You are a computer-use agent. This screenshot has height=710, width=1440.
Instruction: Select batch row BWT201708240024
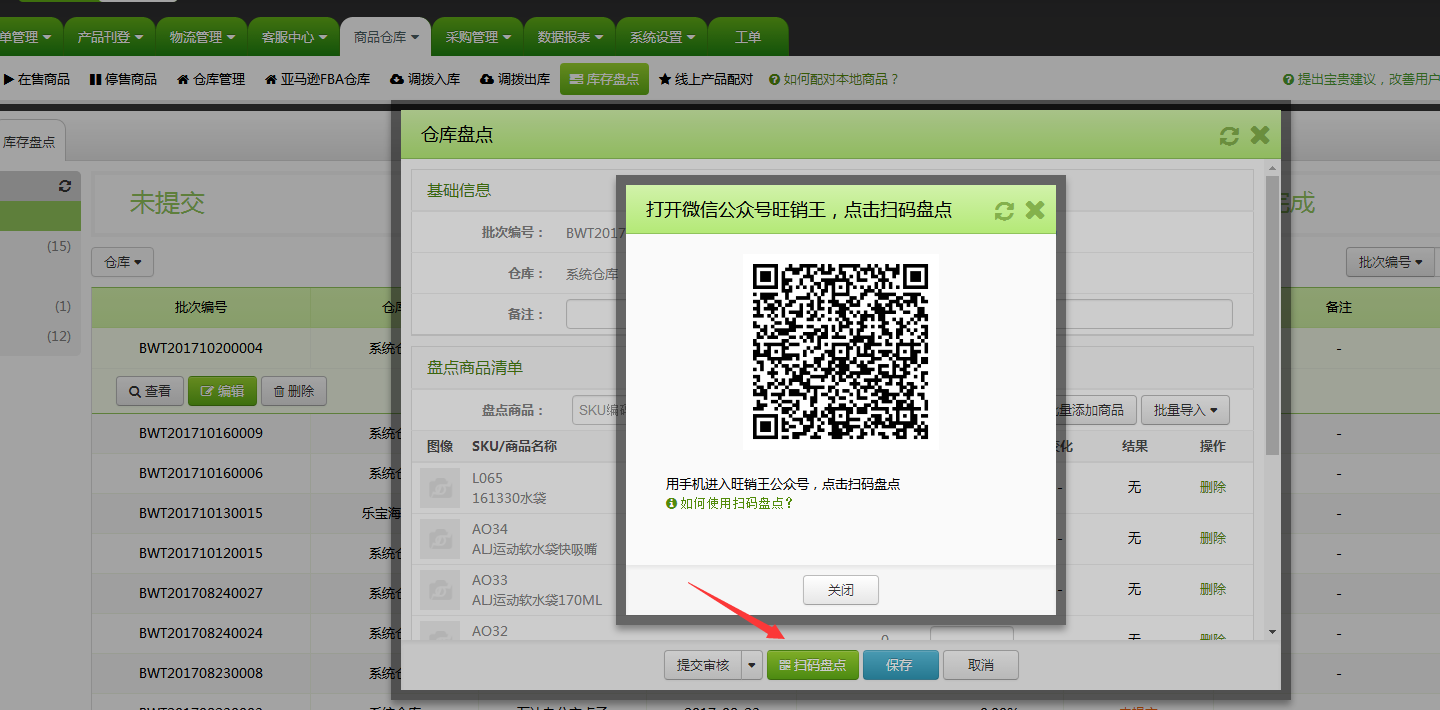201,633
